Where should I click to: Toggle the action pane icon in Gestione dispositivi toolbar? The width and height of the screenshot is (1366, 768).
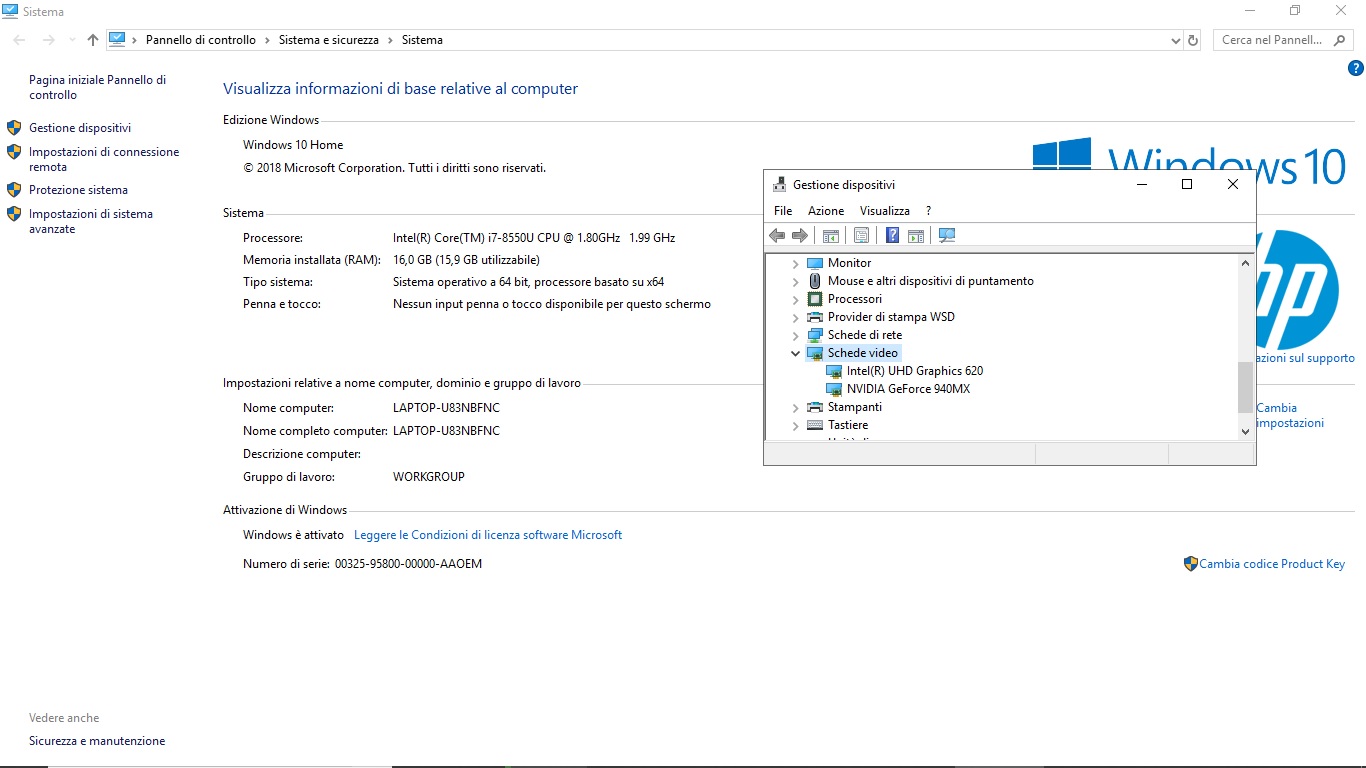pos(915,236)
